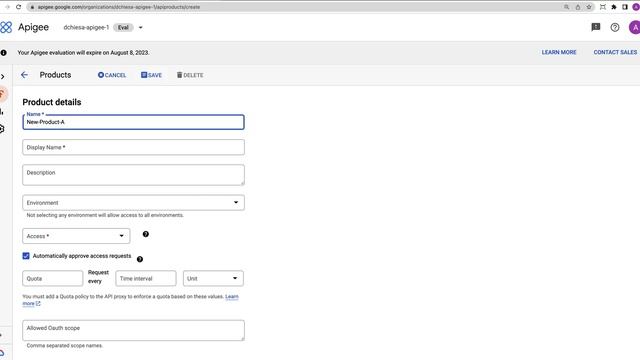This screenshot has height=360, width=640.
Task: Click the analytics bar chart sidebar icon
Action: coord(2,111)
